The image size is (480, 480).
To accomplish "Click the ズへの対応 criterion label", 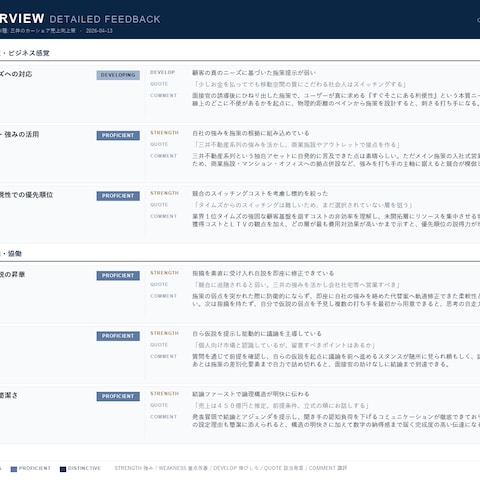I will [x=16, y=74].
